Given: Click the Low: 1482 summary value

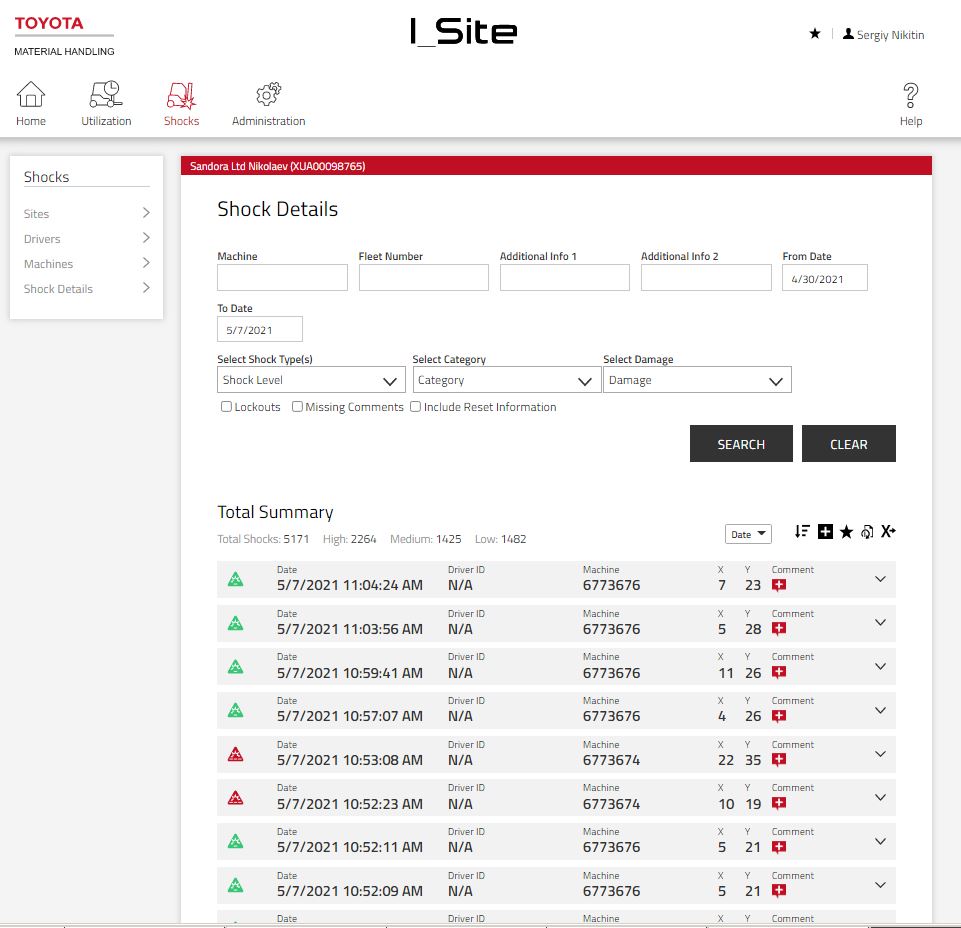Looking at the screenshot, I should pyautogui.click(x=500, y=539).
